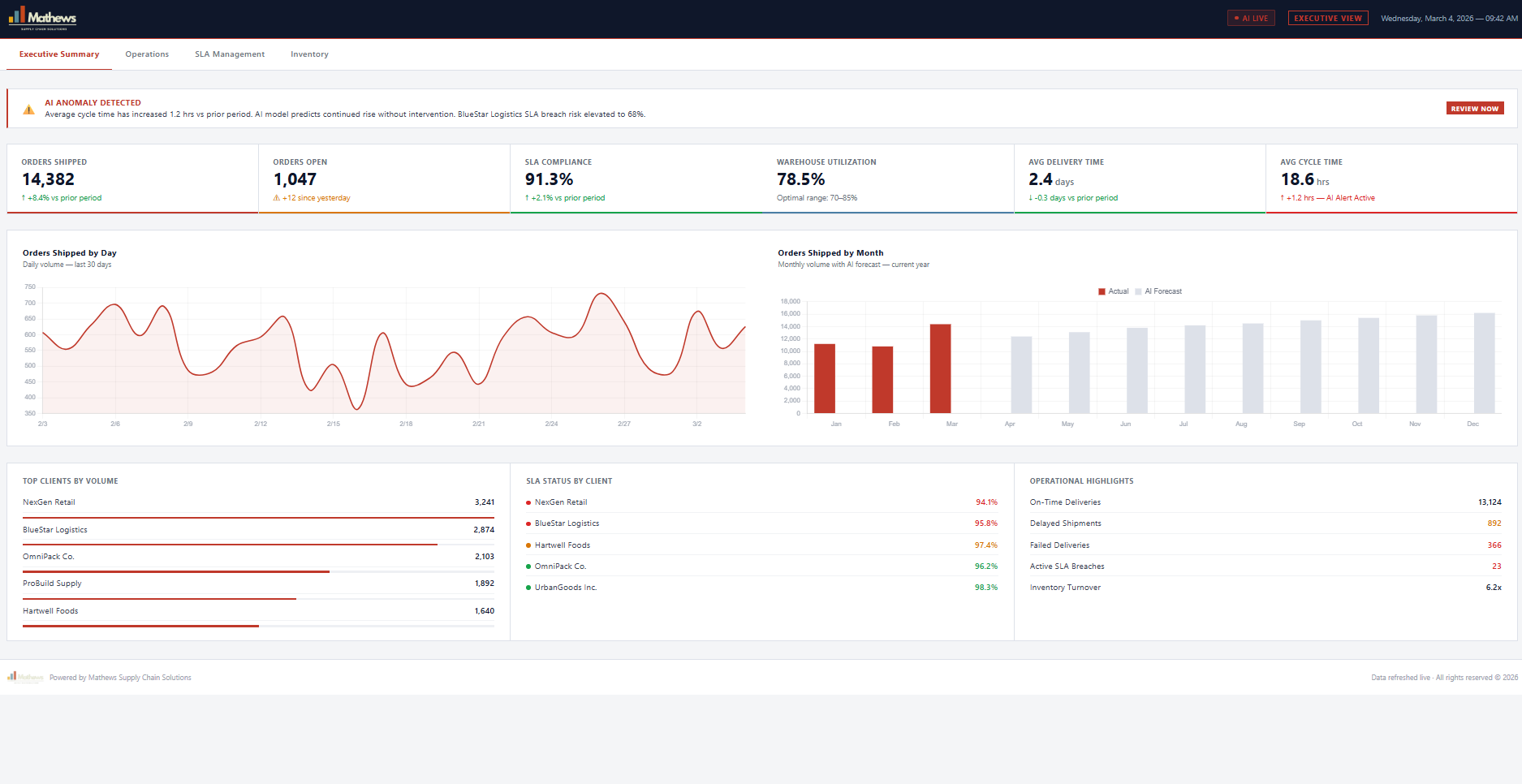Click the 'AI Anomaly Detected' heading
Screen dimensions: 1522x784
coord(93,103)
